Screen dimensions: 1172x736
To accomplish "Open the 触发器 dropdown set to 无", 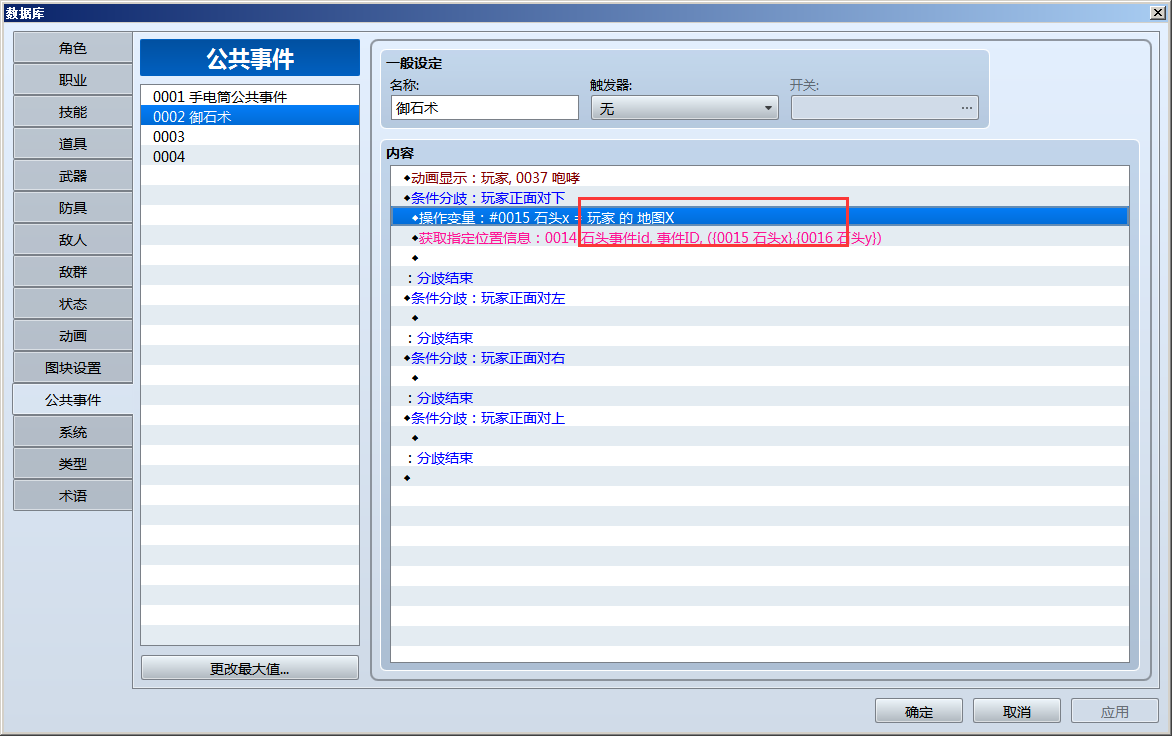I will pos(684,108).
